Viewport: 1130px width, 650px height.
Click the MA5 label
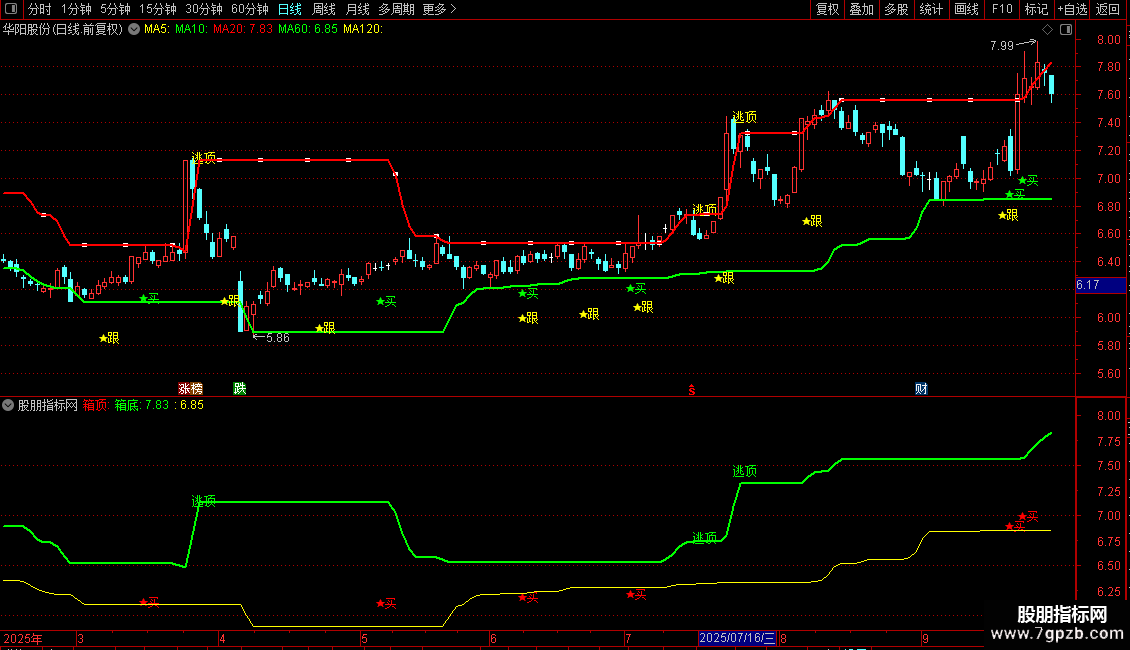157,30
